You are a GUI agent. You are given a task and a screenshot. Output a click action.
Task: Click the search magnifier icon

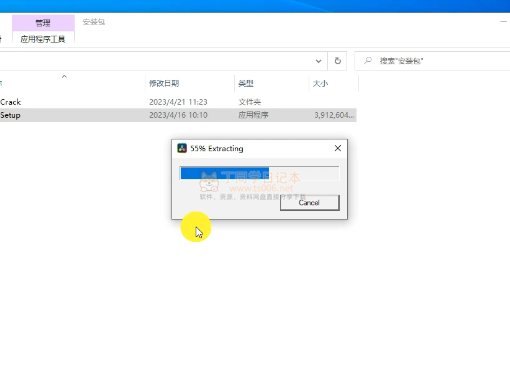click(368, 60)
